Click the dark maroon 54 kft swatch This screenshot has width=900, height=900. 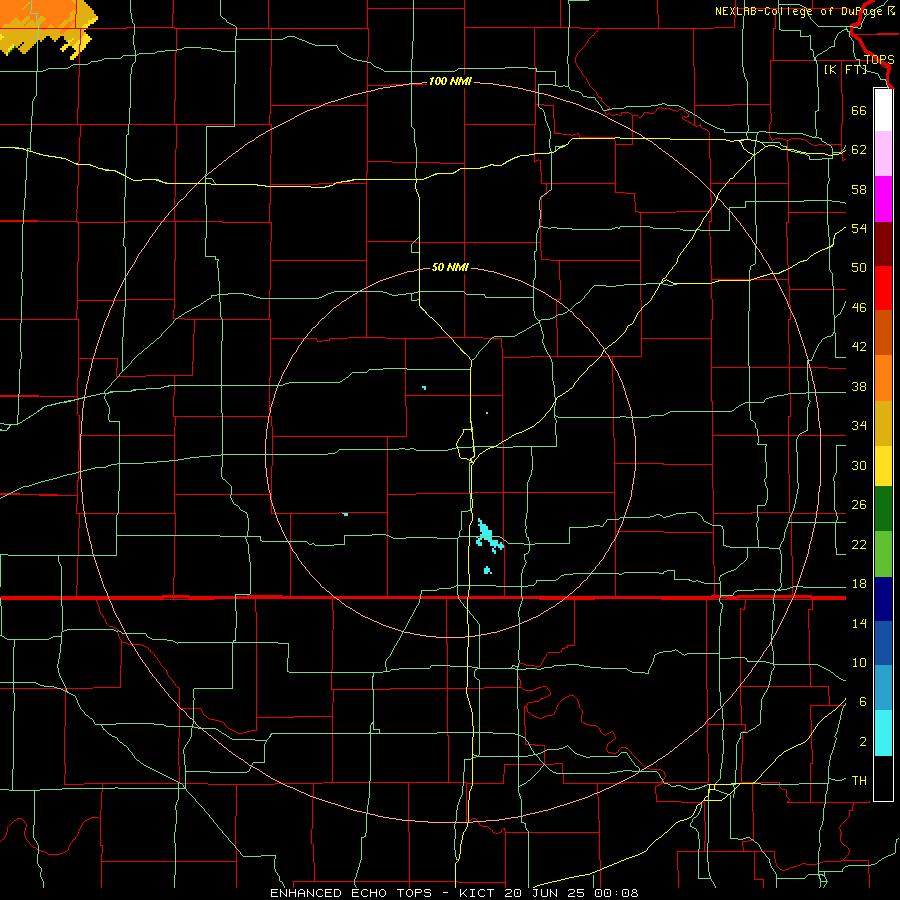pyautogui.click(x=883, y=244)
